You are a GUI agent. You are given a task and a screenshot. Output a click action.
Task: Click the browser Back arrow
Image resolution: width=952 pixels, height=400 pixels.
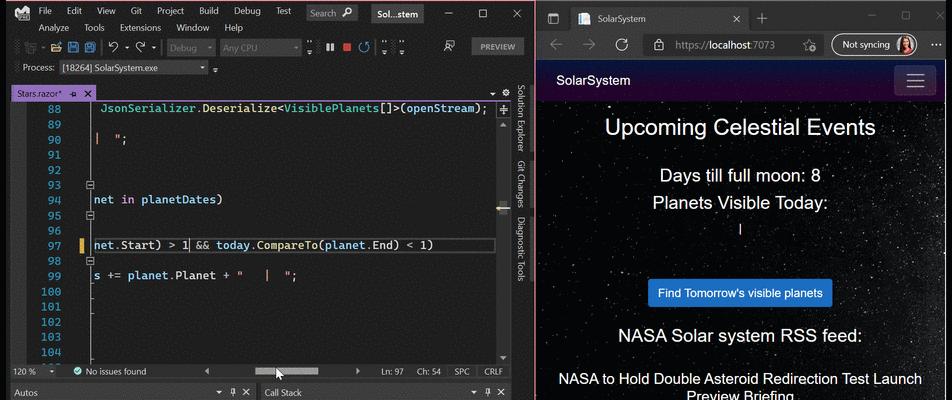[x=556, y=45]
